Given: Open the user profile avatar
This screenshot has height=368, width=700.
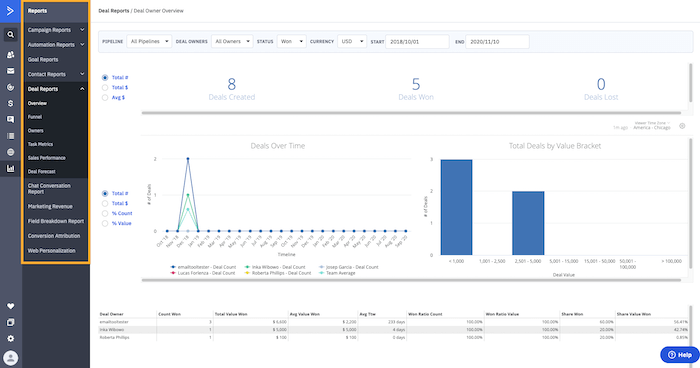Looking at the screenshot, I should click(x=11, y=358).
